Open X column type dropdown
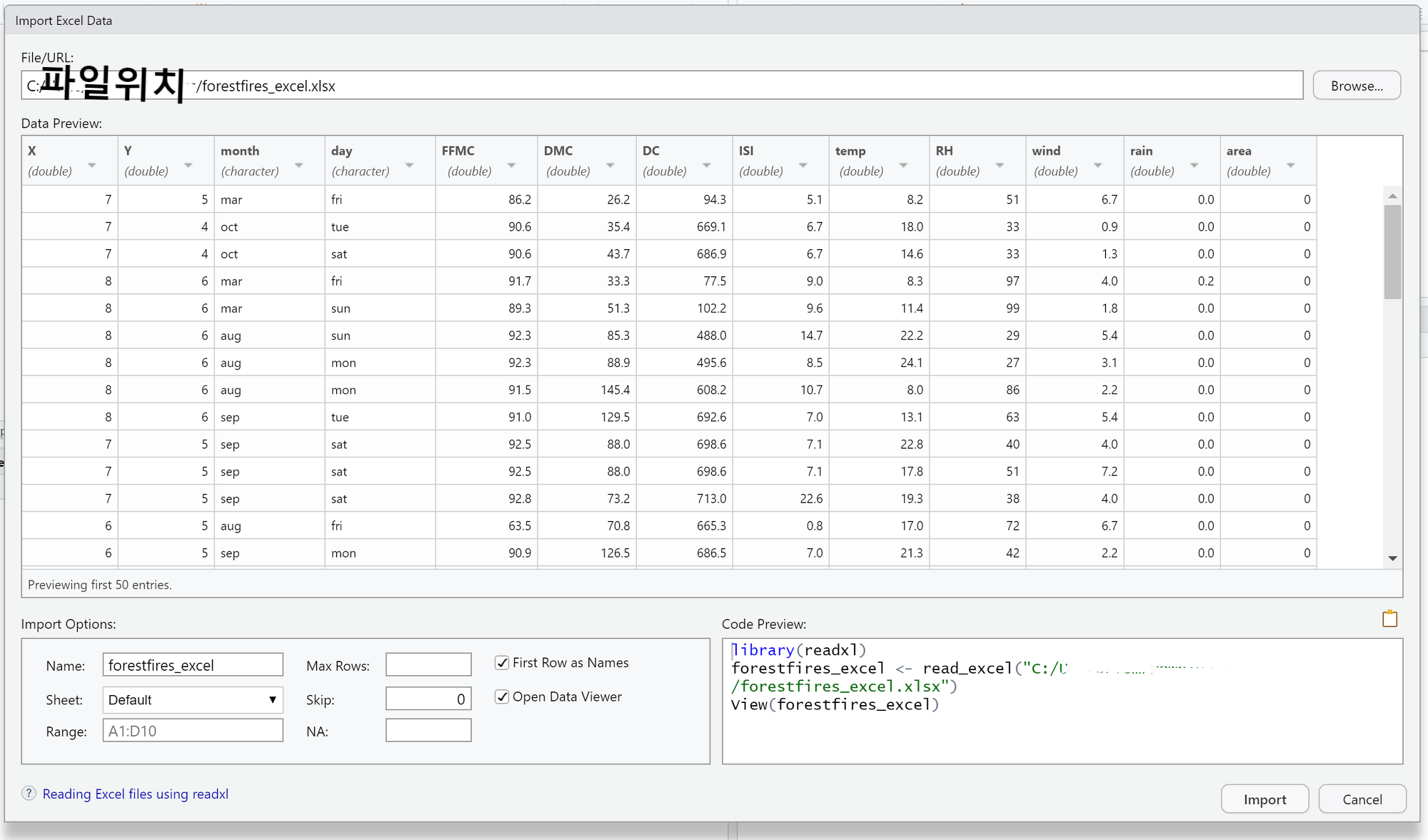Viewport: 1428px width, 840px height. click(91, 166)
